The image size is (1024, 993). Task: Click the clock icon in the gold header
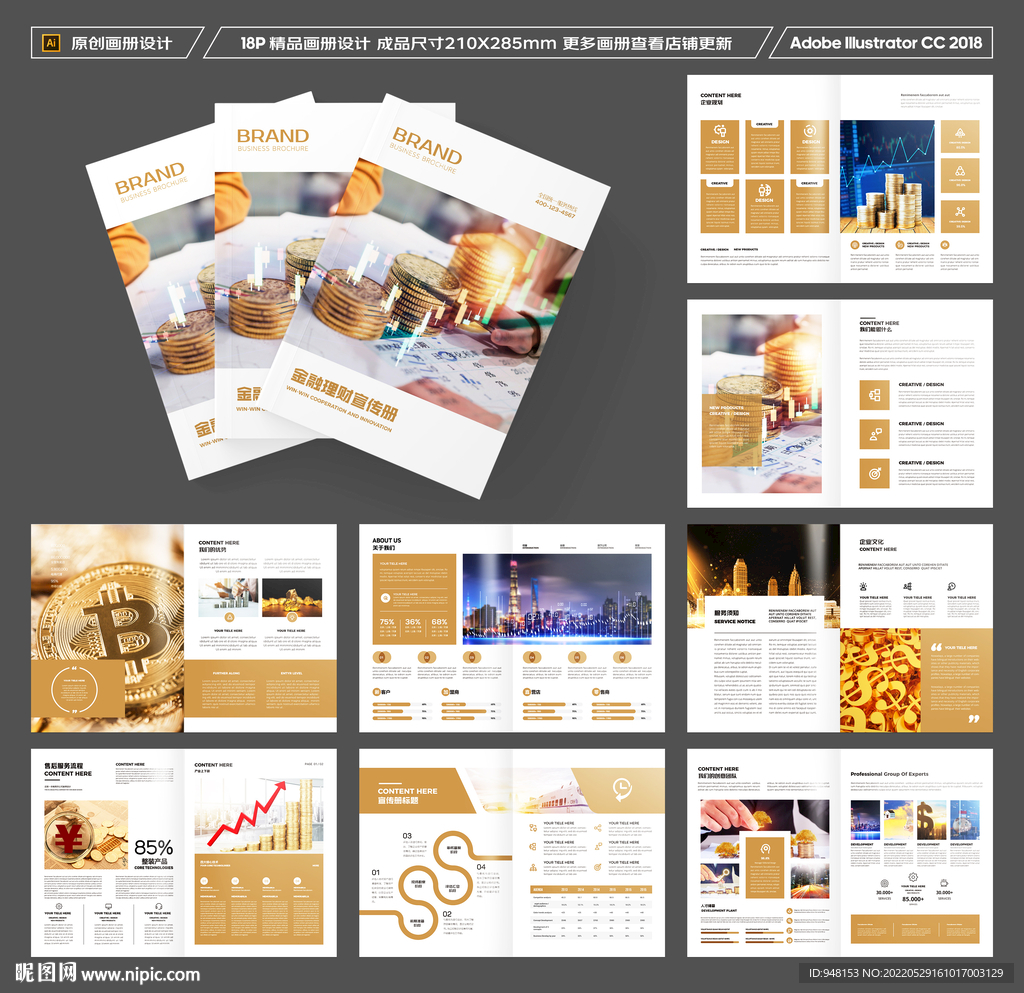point(622,788)
